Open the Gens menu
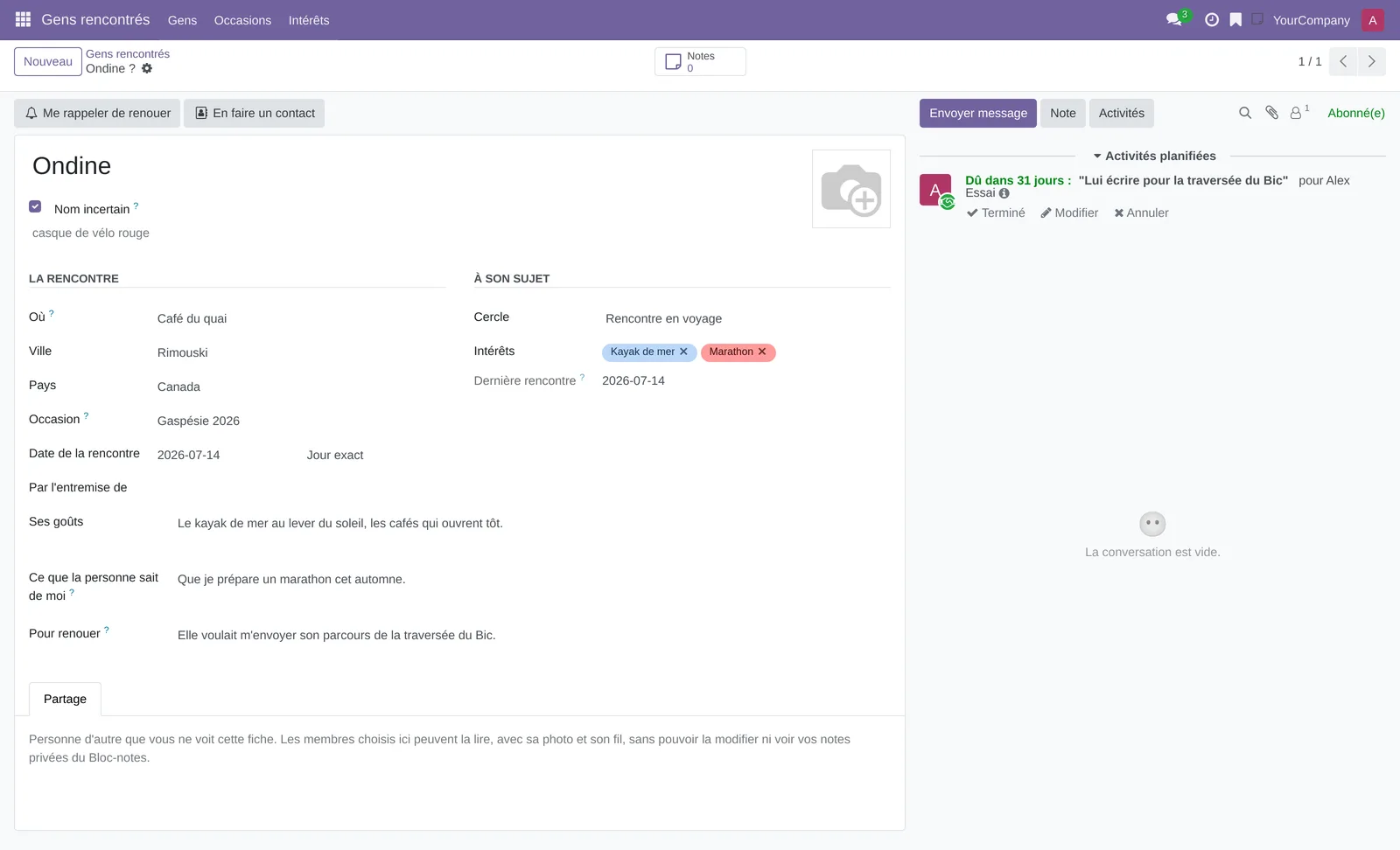1400x850 pixels. (182, 20)
